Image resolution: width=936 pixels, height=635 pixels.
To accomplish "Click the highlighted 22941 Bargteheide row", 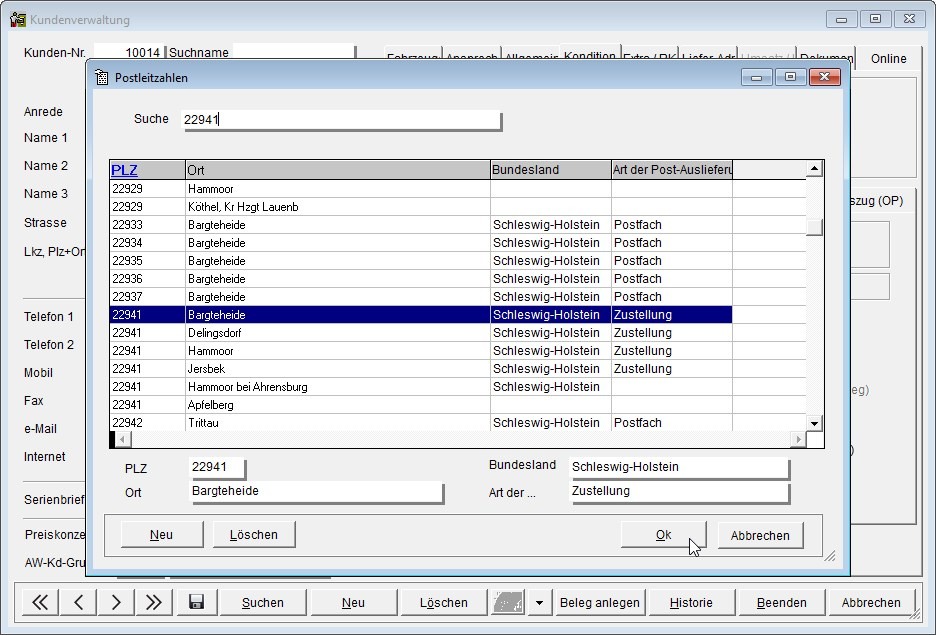I will [x=421, y=315].
